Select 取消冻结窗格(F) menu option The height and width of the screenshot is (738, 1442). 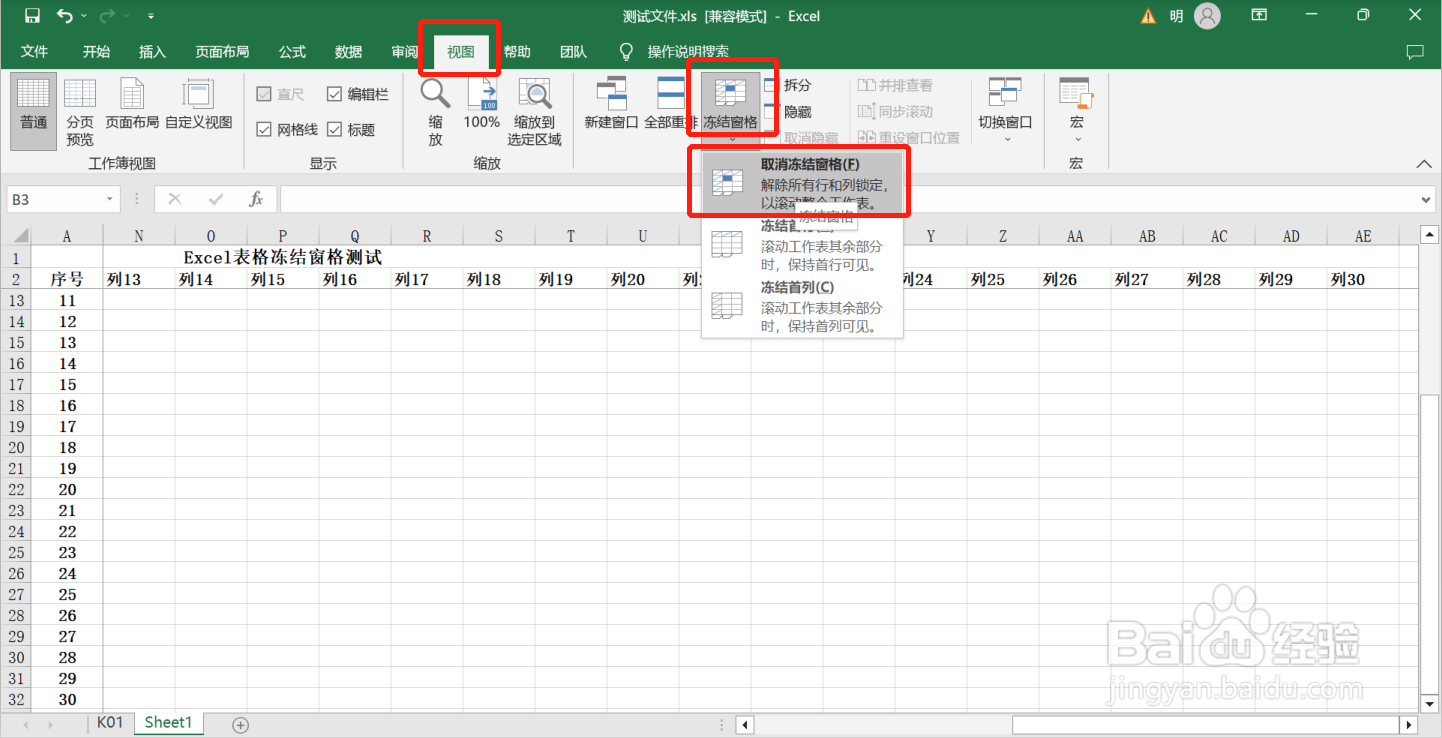[x=803, y=183]
